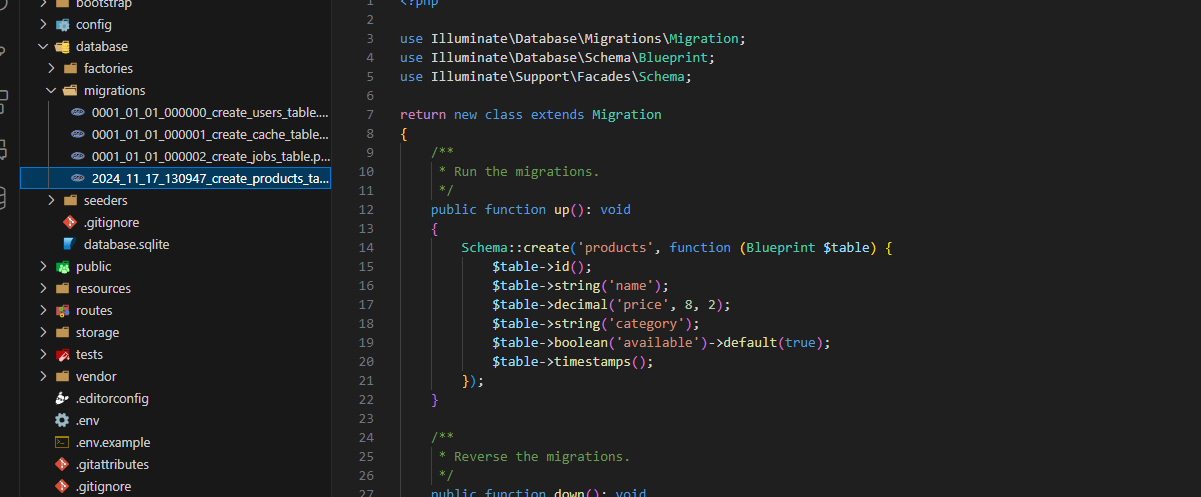Expand the config folder chevron
Image resolution: width=1201 pixels, height=497 pixels.
click(43, 24)
